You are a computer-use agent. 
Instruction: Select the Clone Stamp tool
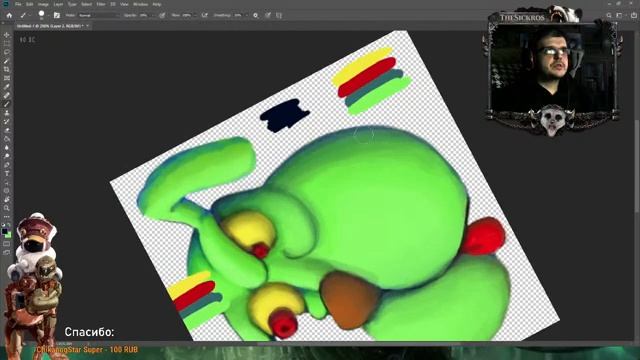7,113
